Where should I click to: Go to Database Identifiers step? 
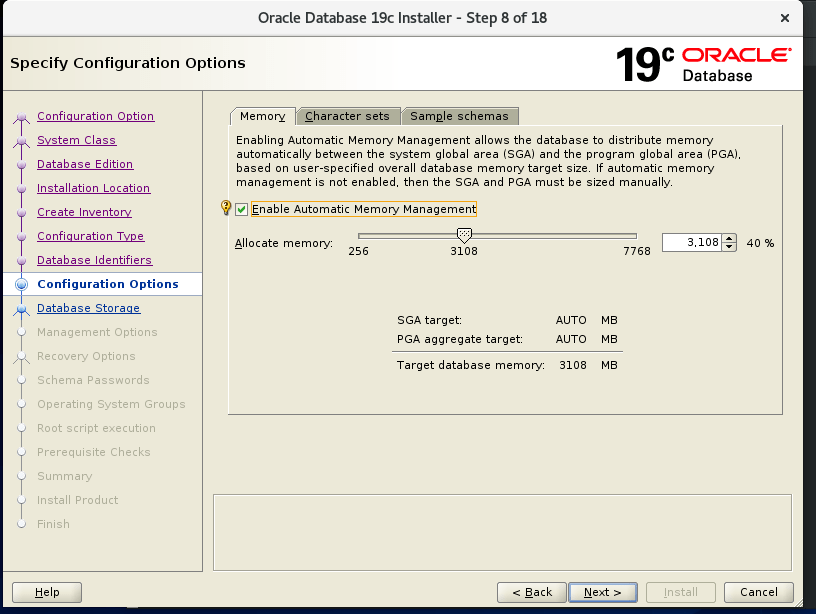pyautogui.click(x=95, y=260)
